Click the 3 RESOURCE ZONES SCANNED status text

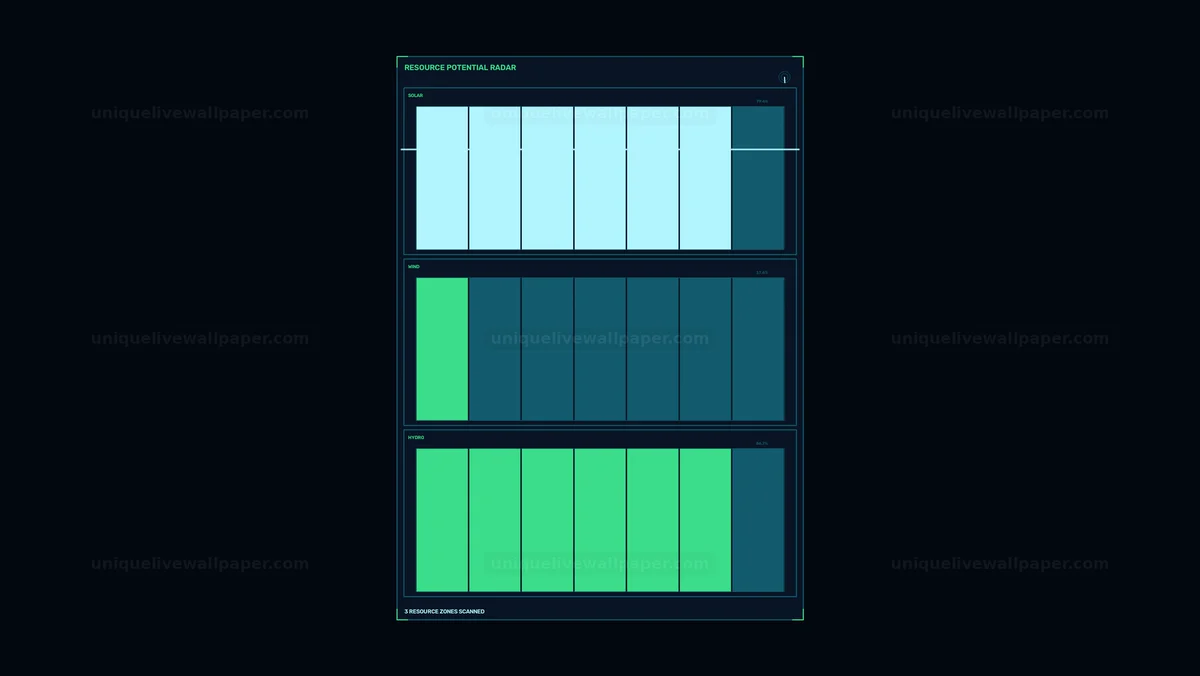coord(444,611)
